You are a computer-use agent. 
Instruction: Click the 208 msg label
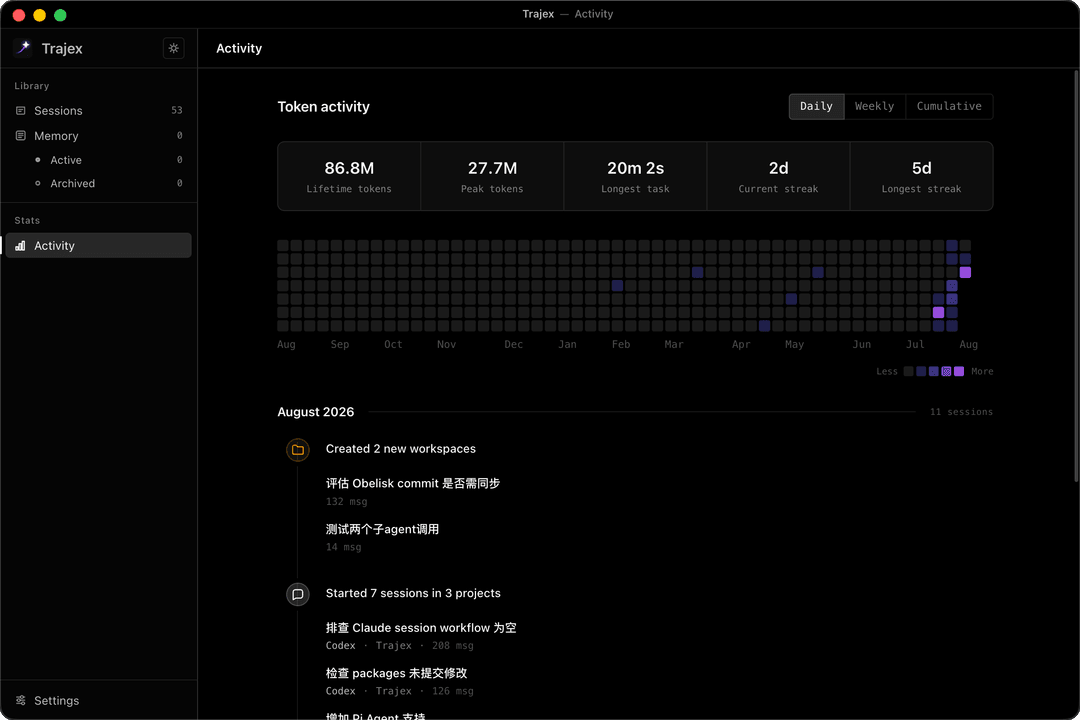[x=453, y=646]
